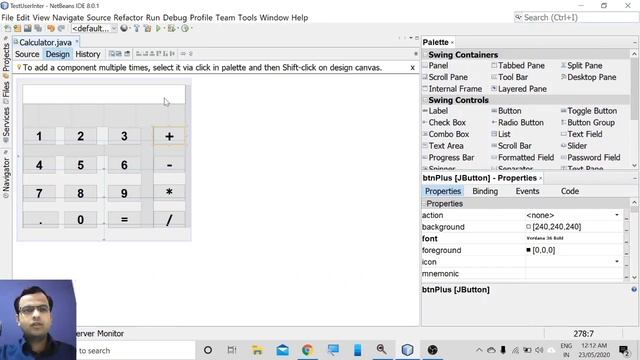Open the Navigator side panel tab
Screen dimensions: 640x360
(x=6, y=178)
